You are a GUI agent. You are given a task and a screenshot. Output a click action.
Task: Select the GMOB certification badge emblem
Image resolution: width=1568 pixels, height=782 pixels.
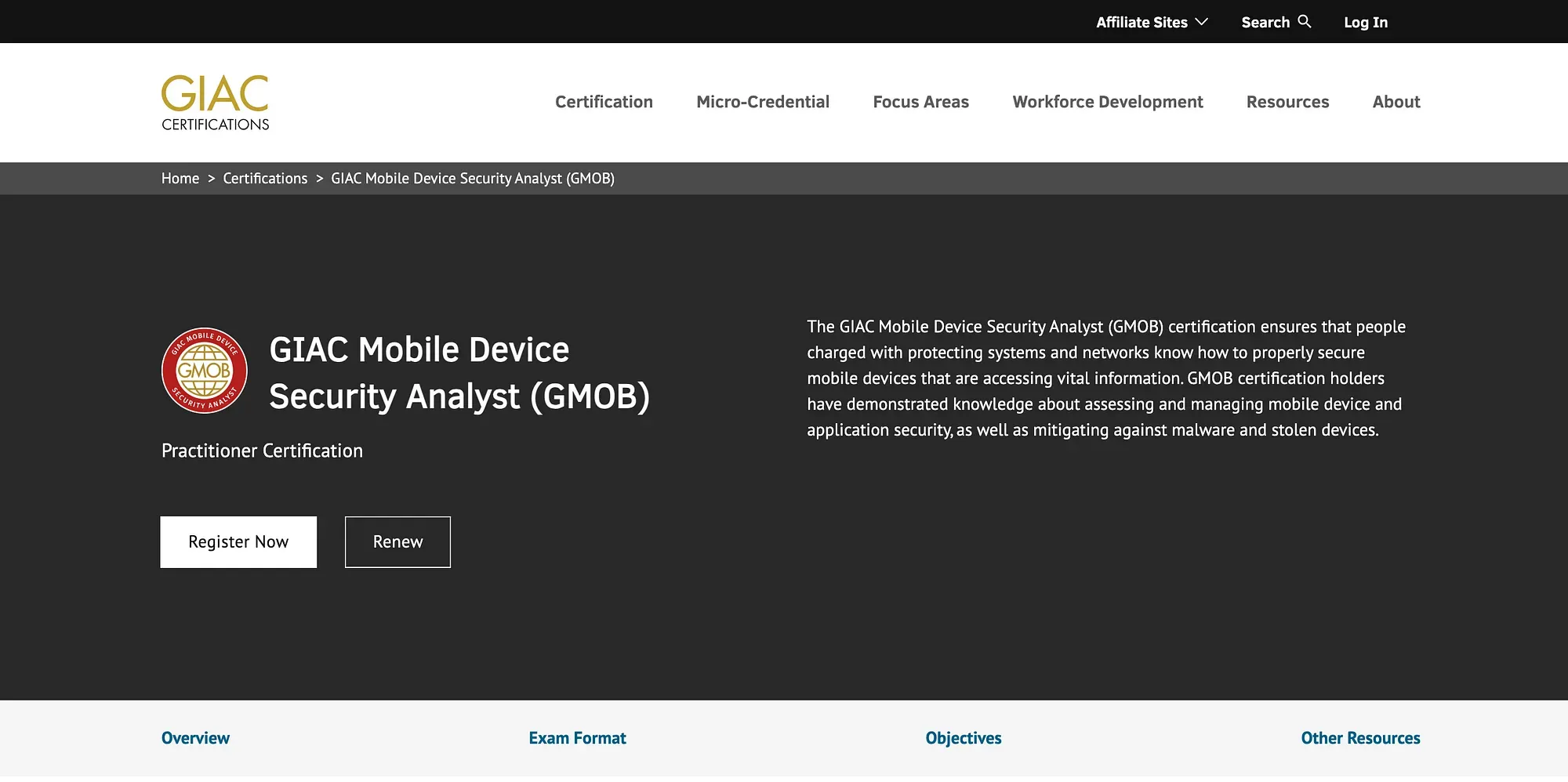pyautogui.click(x=204, y=370)
